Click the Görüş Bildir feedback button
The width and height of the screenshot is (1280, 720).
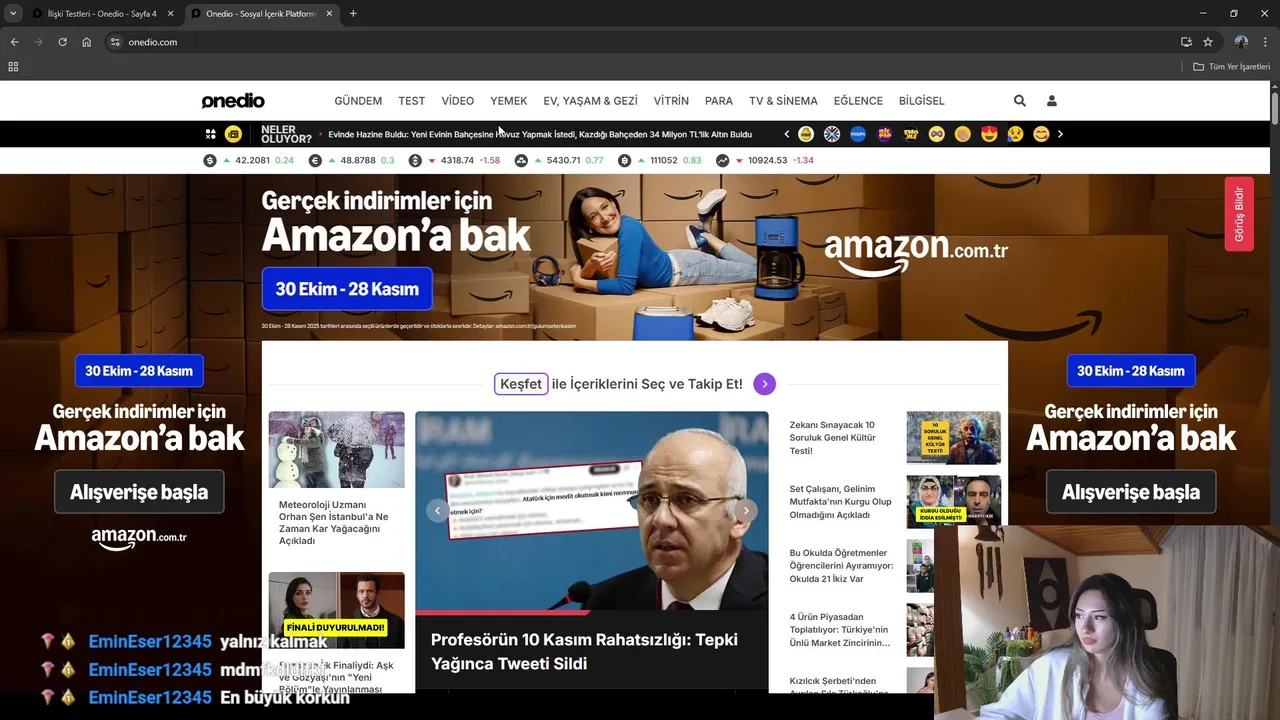pos(1239,214)
